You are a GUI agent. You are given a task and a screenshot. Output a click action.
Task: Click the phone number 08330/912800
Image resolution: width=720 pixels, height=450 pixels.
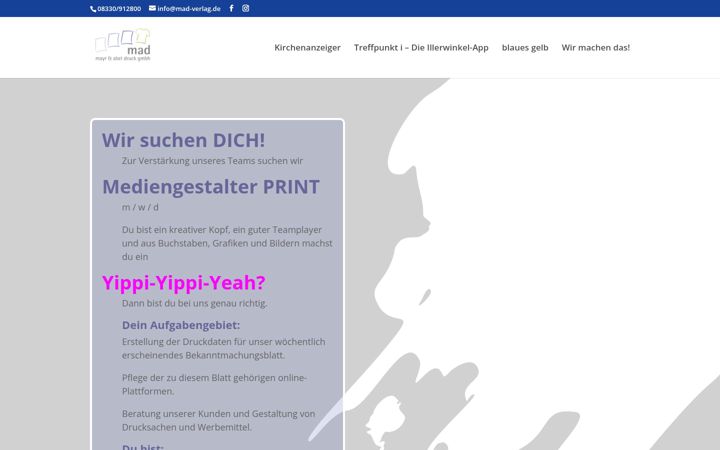[x=116, y=9]
